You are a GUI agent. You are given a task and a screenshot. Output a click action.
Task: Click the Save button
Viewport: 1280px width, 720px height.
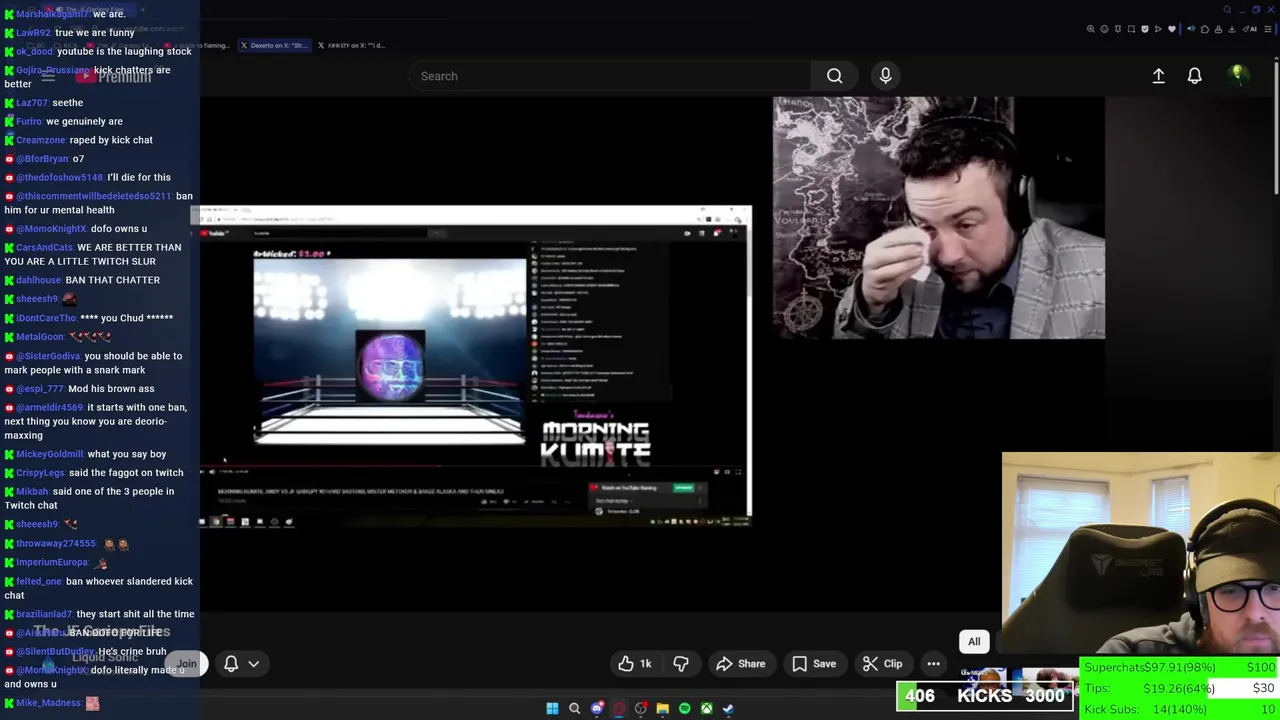[x=814, y=664]
